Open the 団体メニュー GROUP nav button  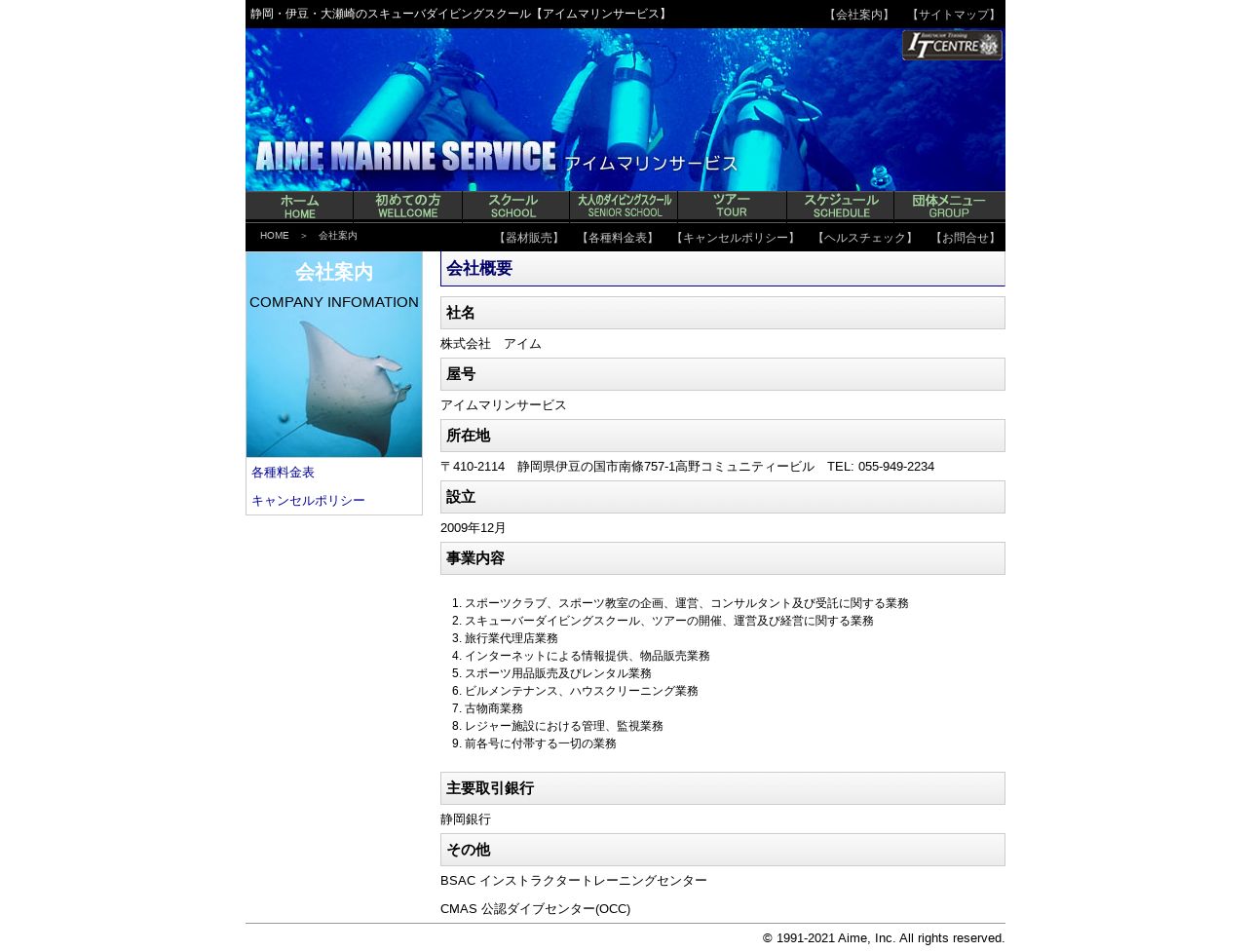(949, 207)
